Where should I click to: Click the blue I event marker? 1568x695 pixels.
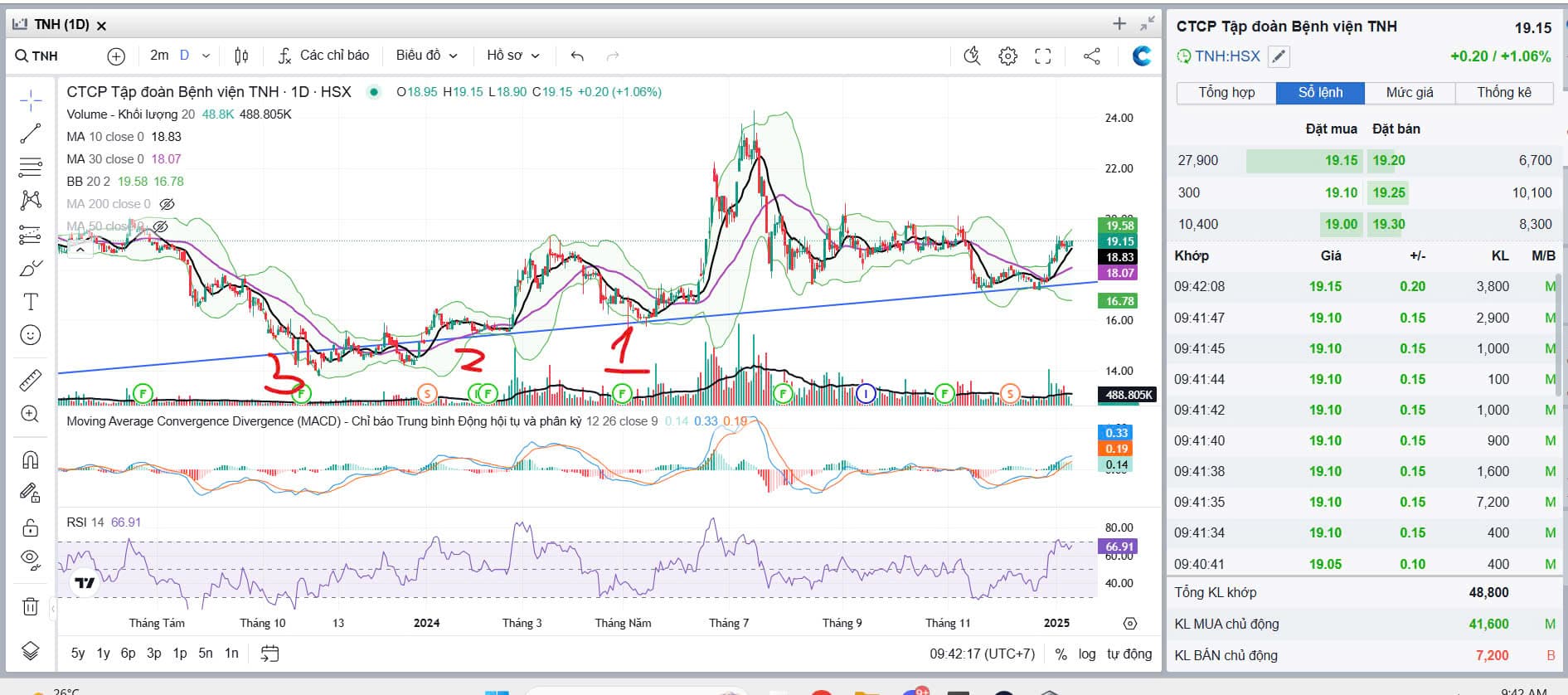click(x=866, y=393)
